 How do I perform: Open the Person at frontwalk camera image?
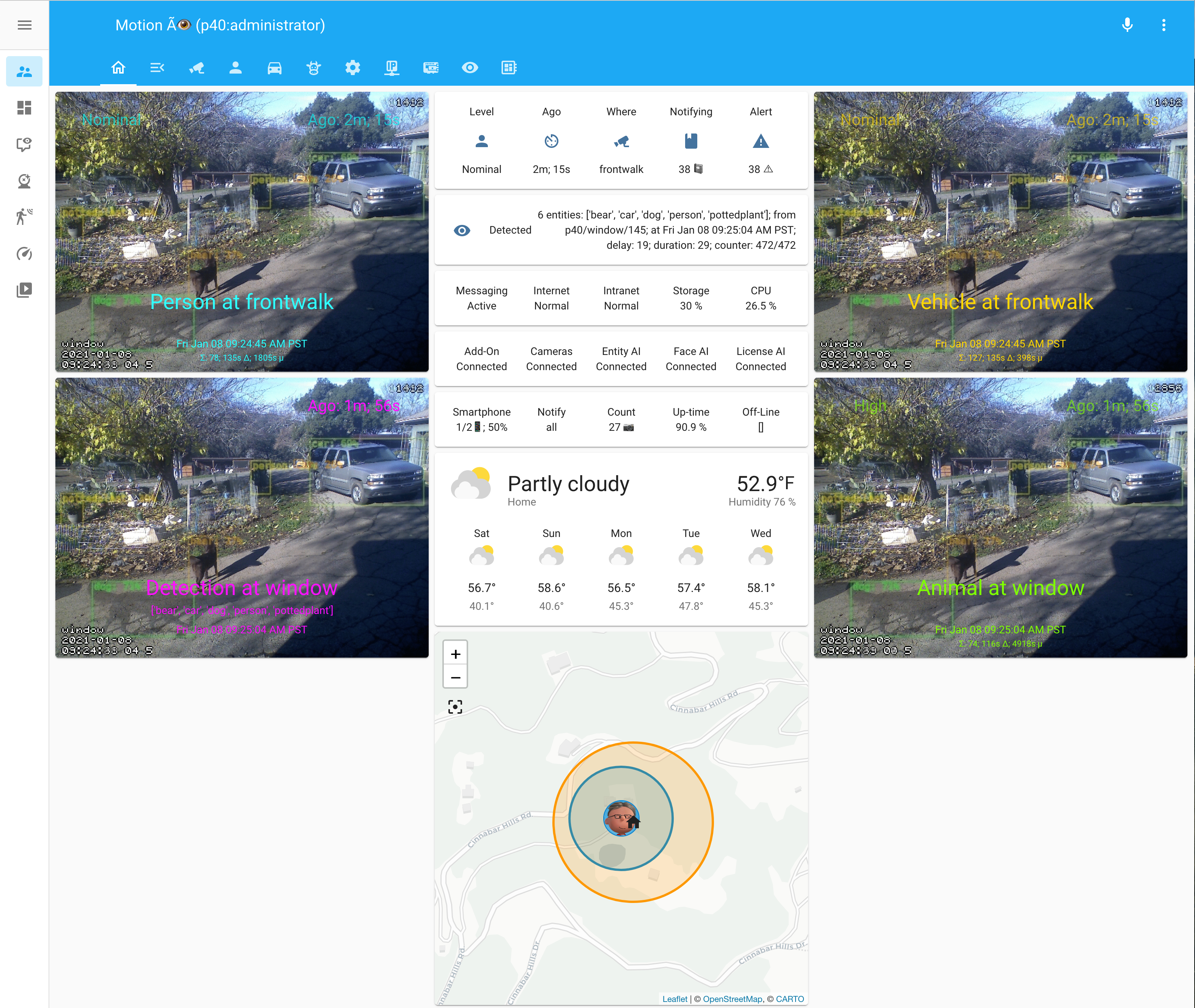point(242,231)
